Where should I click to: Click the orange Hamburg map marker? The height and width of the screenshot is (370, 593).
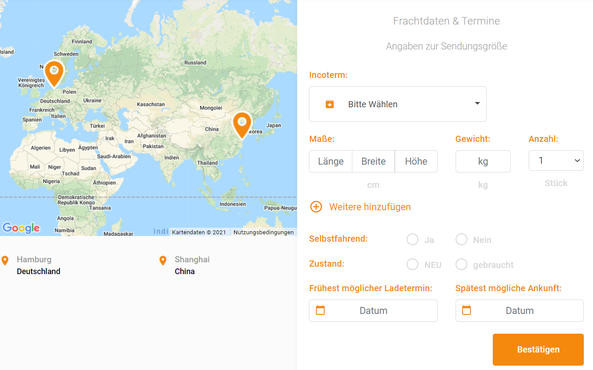pyautogui.click(x=54, y=73)
